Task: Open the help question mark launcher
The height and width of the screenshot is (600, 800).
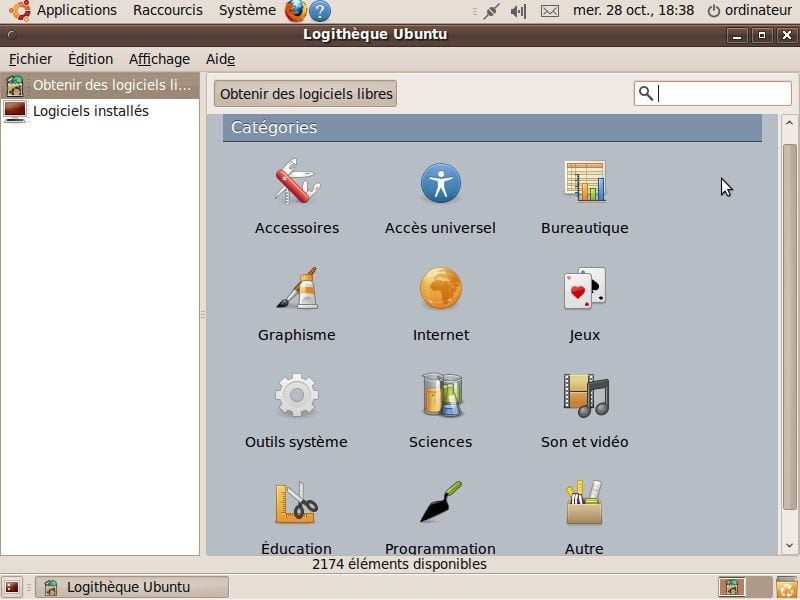Action: (x=320, y=11)
